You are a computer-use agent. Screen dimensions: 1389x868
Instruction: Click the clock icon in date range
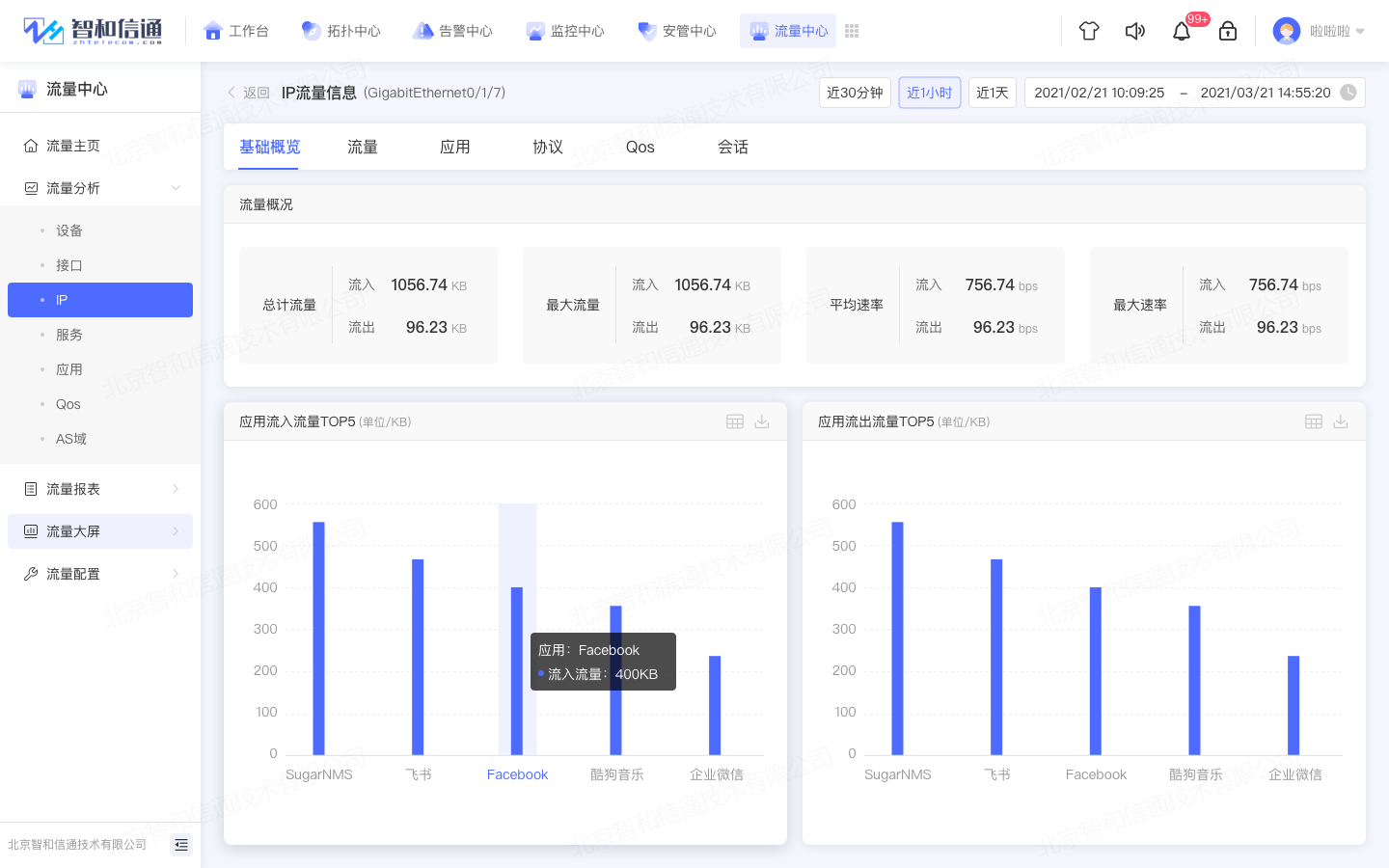[1348, 93]
